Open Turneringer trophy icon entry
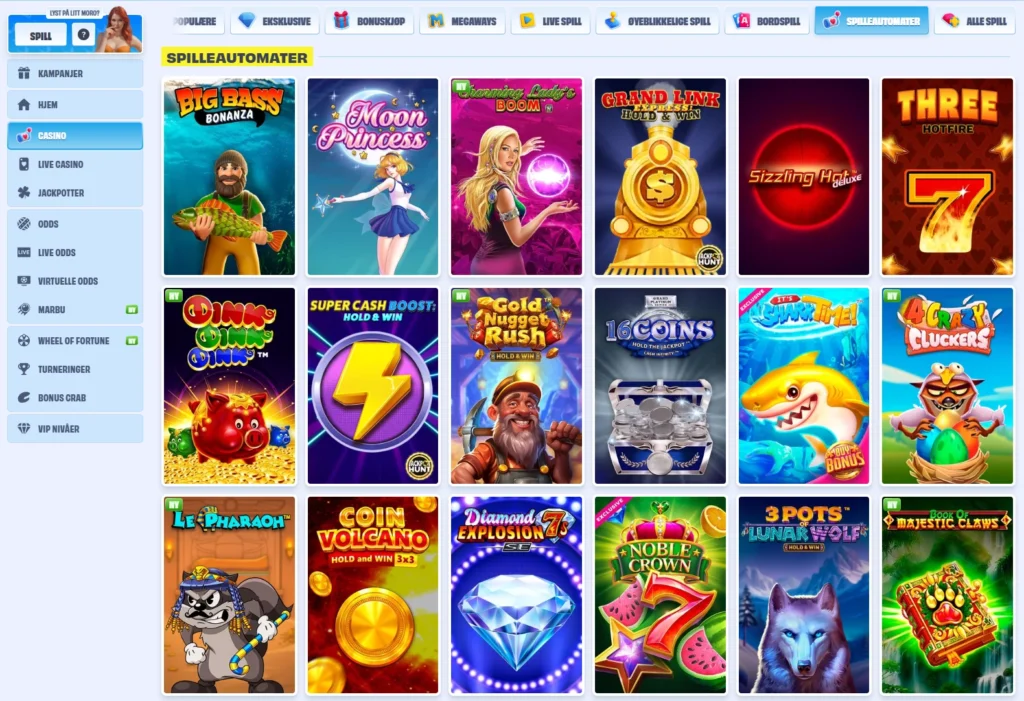 [24, 369]
